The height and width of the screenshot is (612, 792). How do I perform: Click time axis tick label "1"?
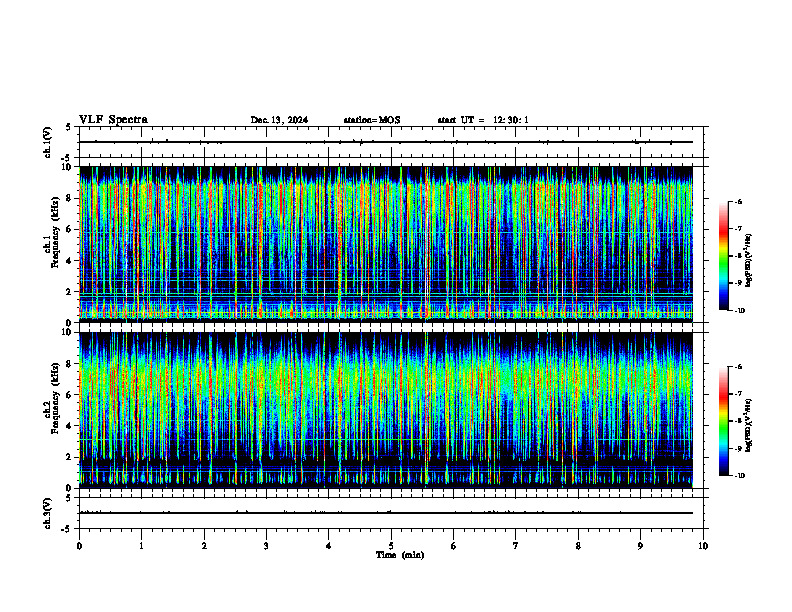(x=141, y=546)
